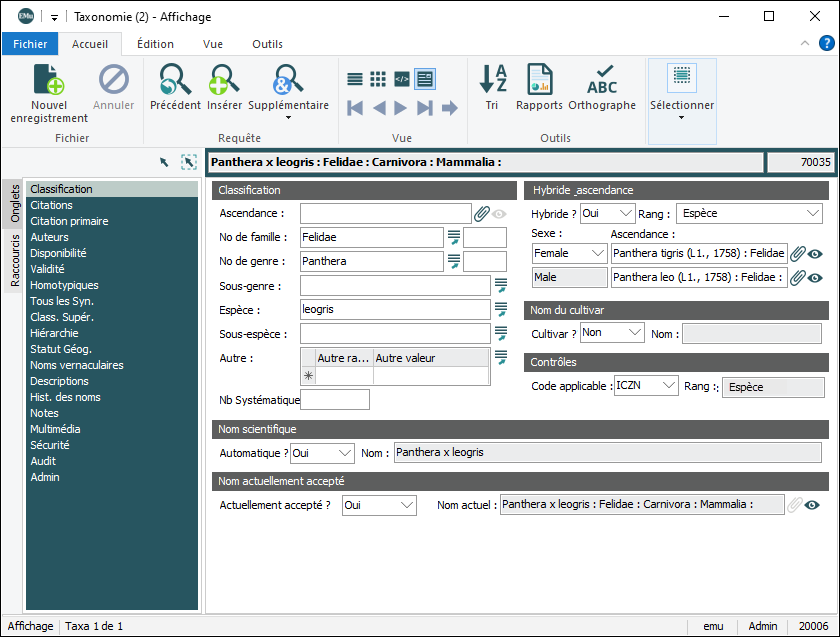The width and height of the screenshot is (840, 637).
Task: Click the Nouvel enregistrement icon
Action: [x=48, y=80]
